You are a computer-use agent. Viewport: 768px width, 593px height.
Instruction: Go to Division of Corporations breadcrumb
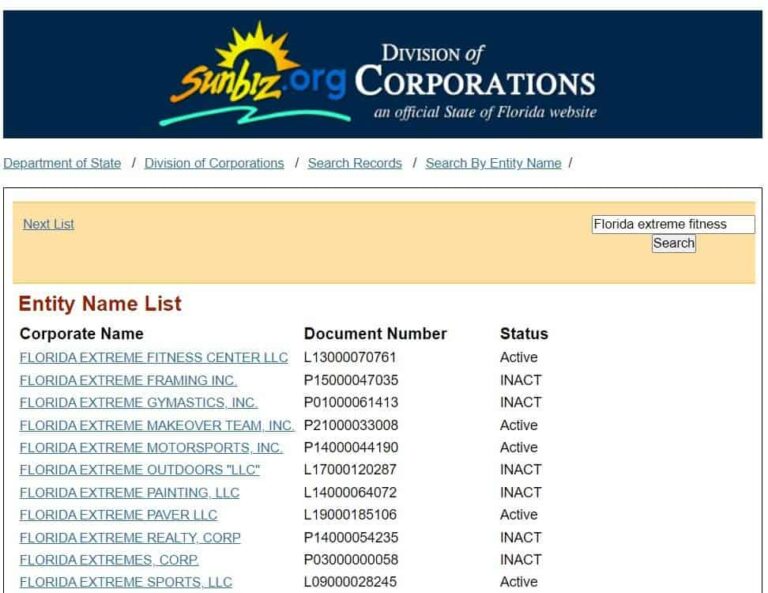[214, 163]
